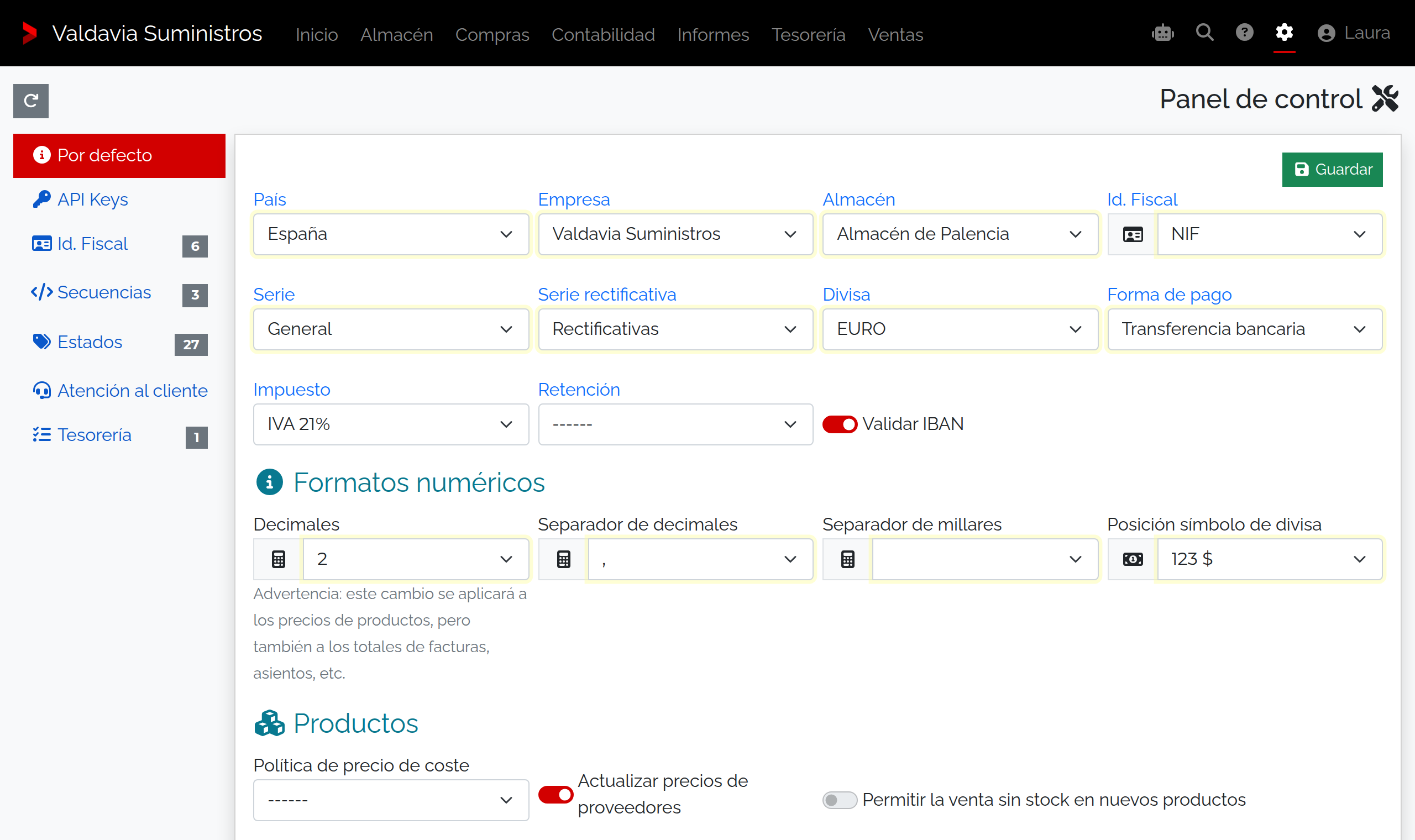Open the Id. Fiscal NIF dropdown
Screen dimensions: 1415x840
click(x=1270, y=234)
